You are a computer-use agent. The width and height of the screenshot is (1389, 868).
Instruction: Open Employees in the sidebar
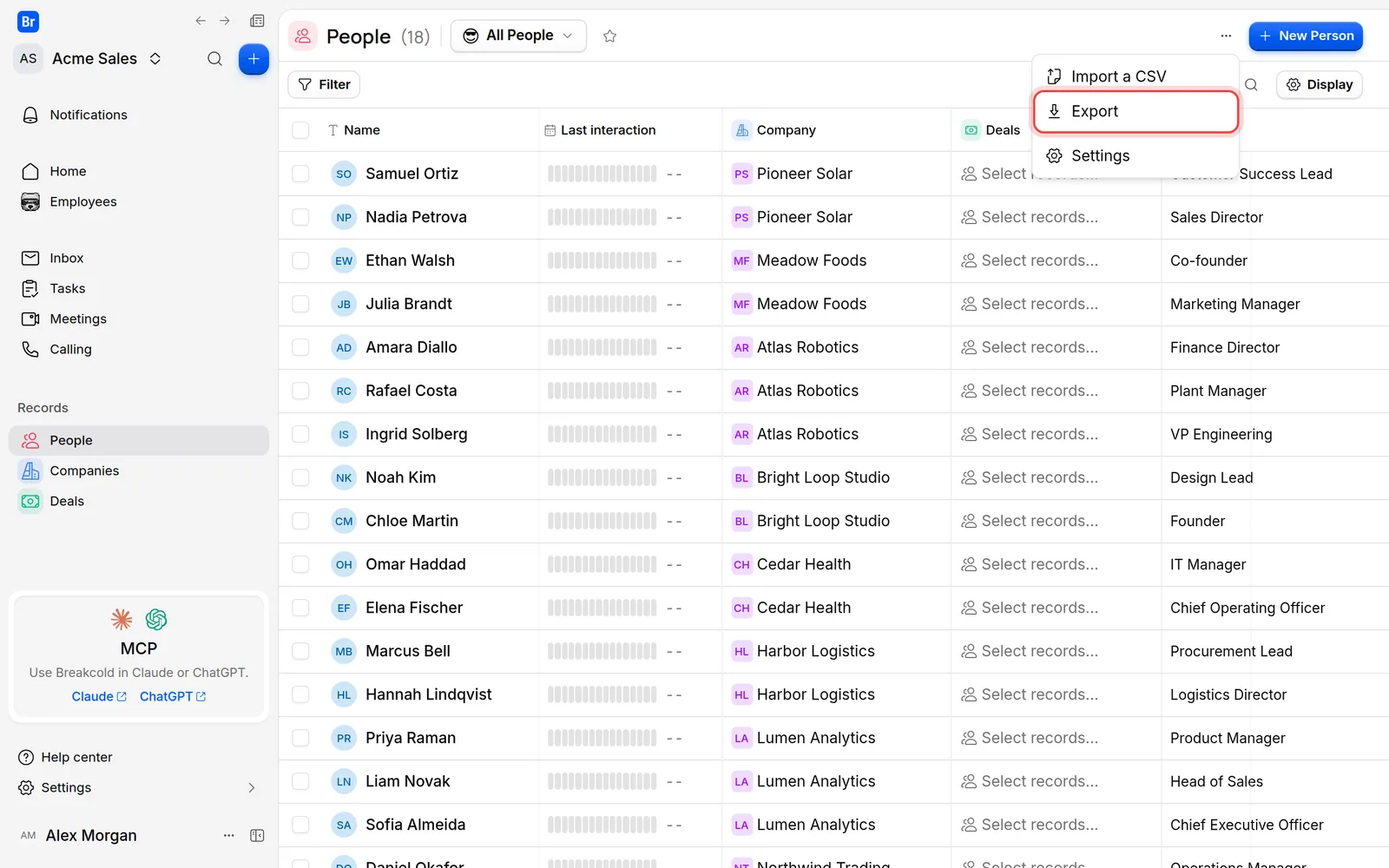click(139, 201)
